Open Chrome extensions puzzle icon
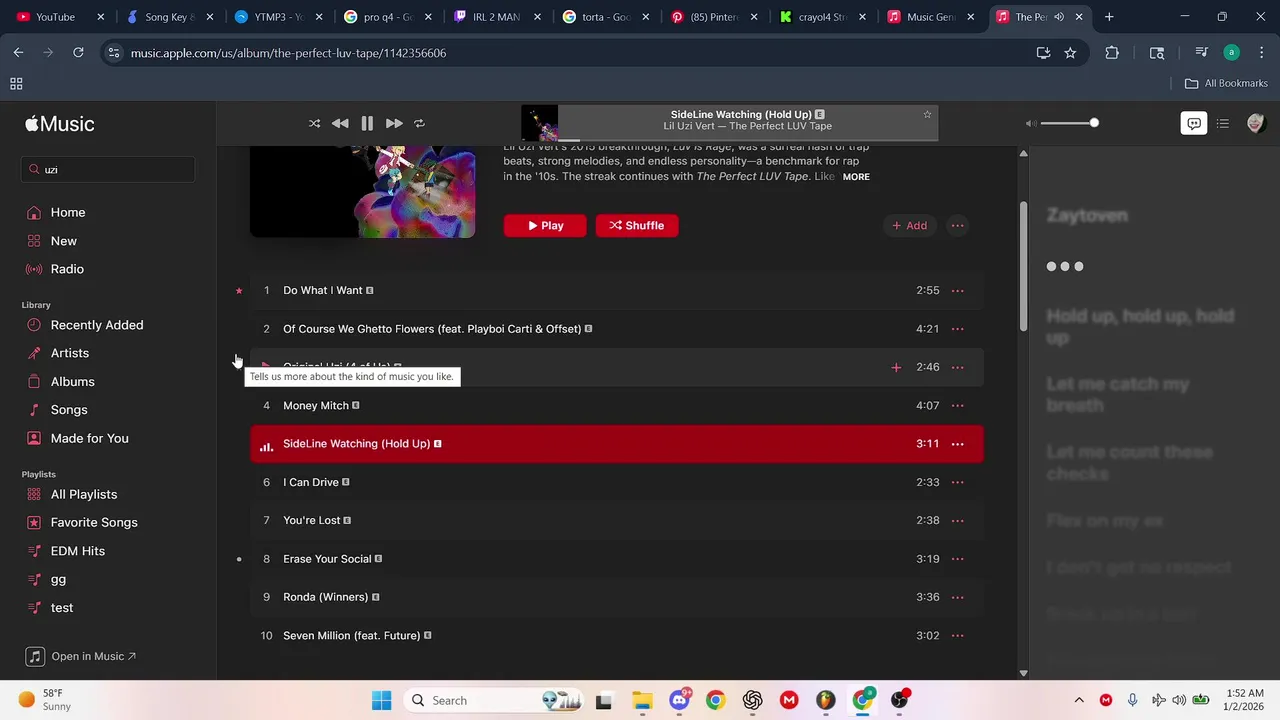Viewport: 1280px width, 720px height. tap(1112, 53)
